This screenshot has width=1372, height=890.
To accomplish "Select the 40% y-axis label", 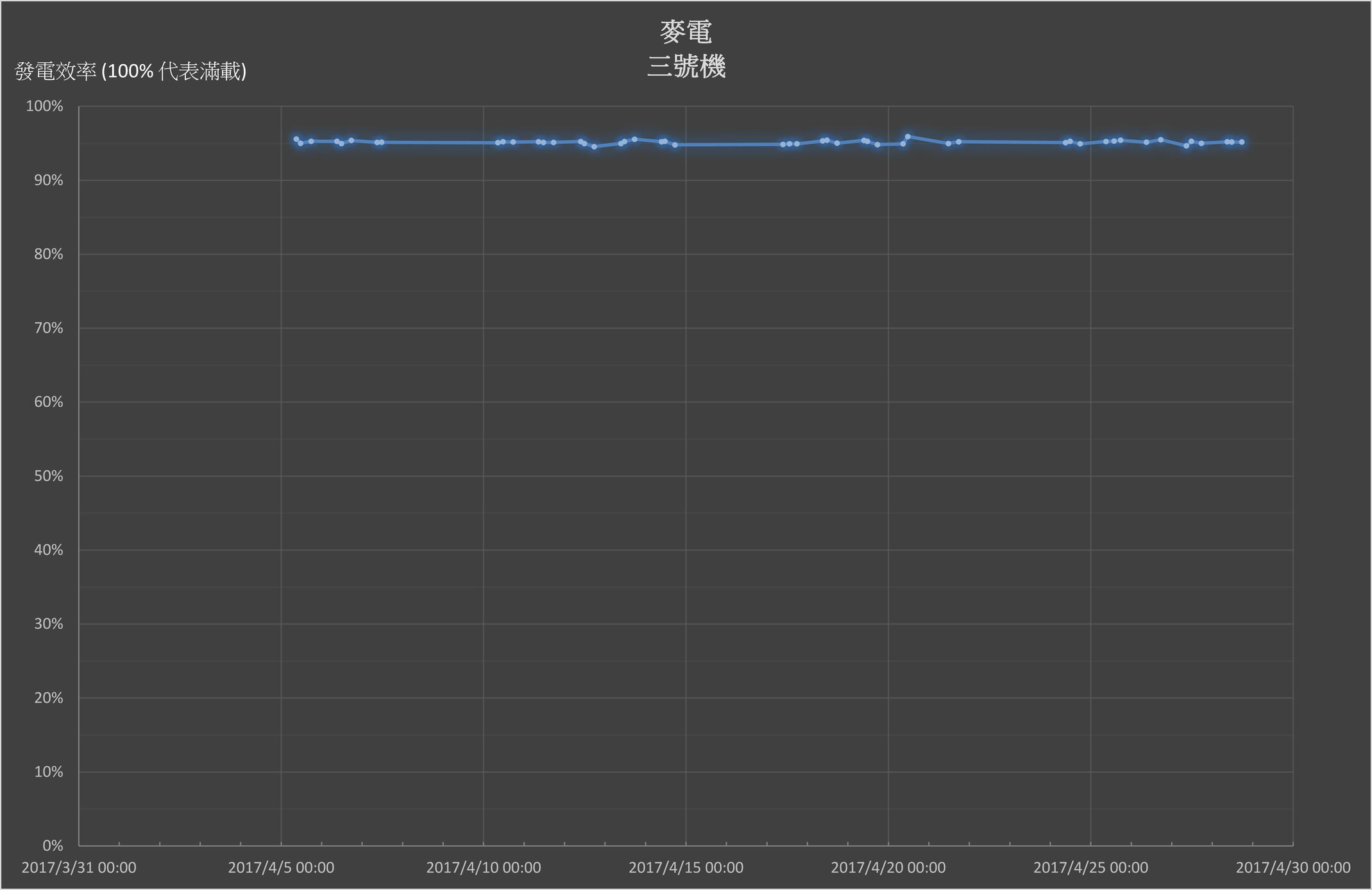I will (49, 550).
